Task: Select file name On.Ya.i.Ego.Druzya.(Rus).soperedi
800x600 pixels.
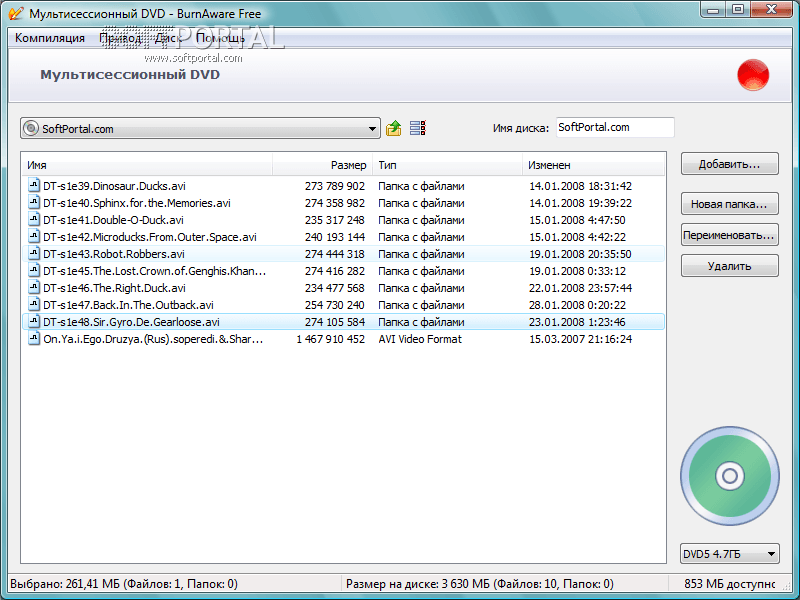Action: click(153, 339)
